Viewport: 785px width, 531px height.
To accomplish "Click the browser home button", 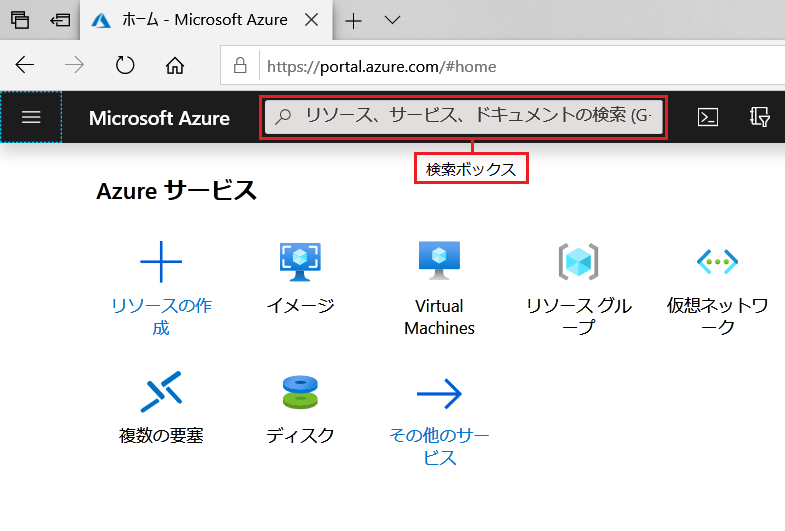I will [x=175, y=66].
